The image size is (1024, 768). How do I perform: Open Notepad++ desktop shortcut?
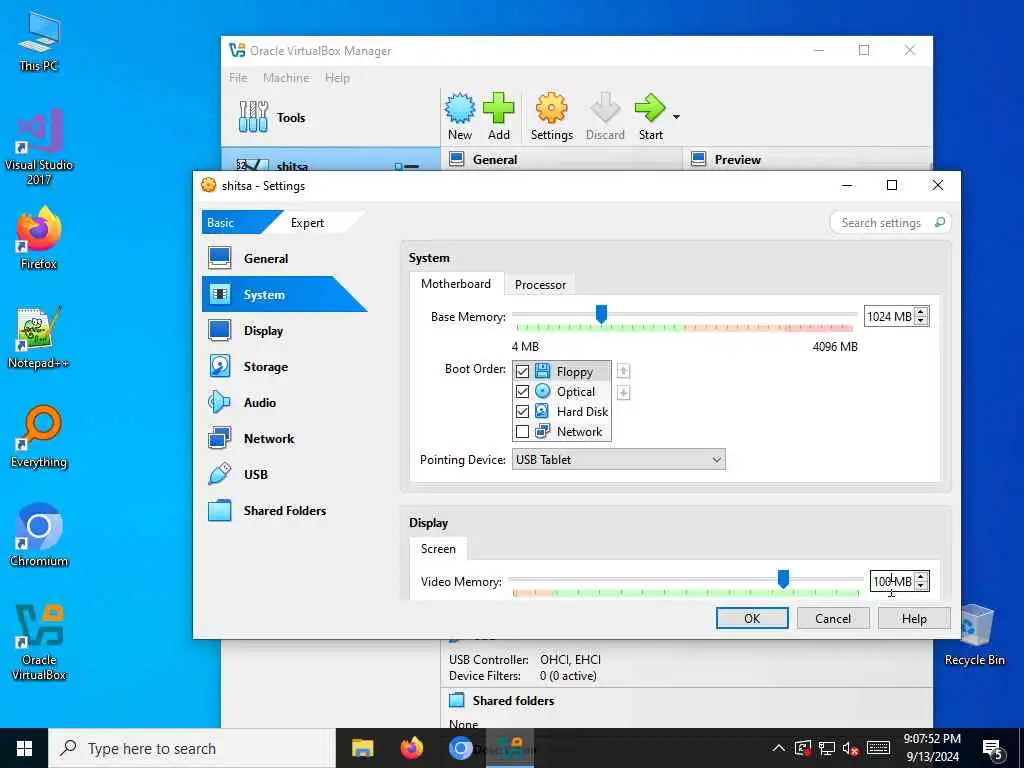point(39,338)
